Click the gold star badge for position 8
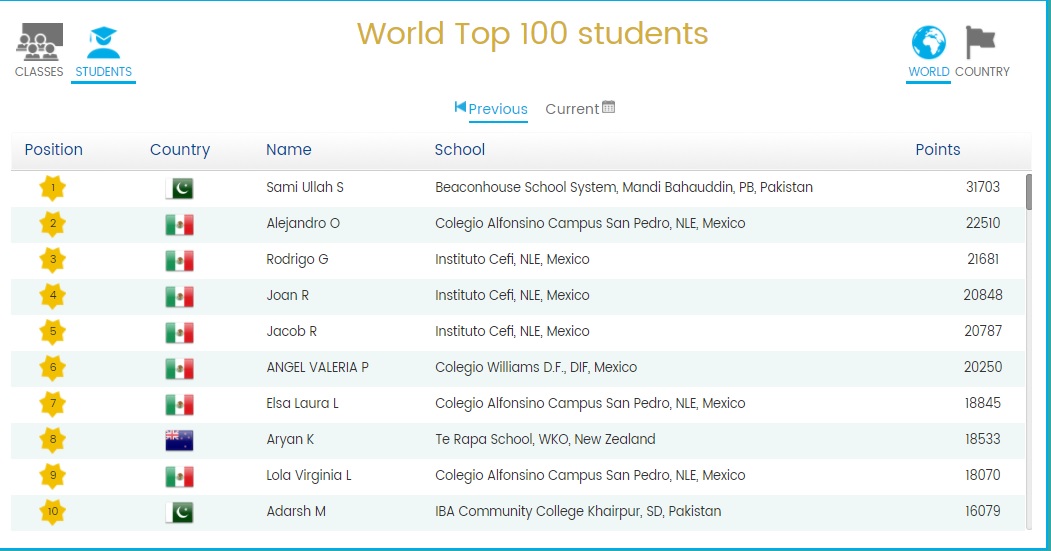 click(x=53, y=440)
